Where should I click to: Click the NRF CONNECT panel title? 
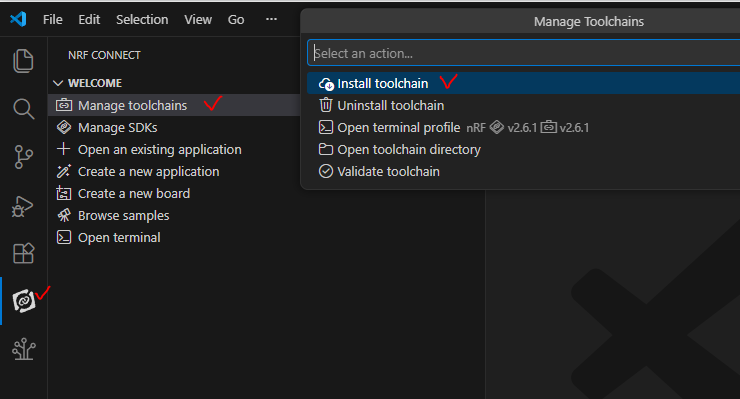coord(104,55)
